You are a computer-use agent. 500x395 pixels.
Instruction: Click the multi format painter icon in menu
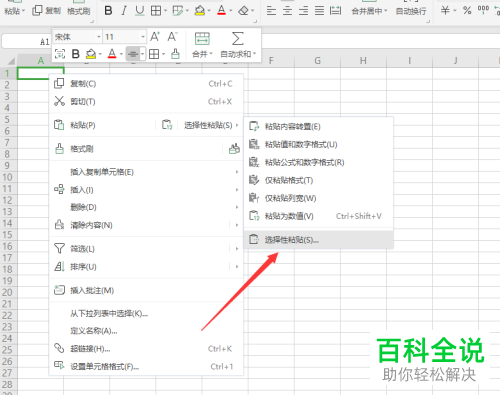[234, 149]
